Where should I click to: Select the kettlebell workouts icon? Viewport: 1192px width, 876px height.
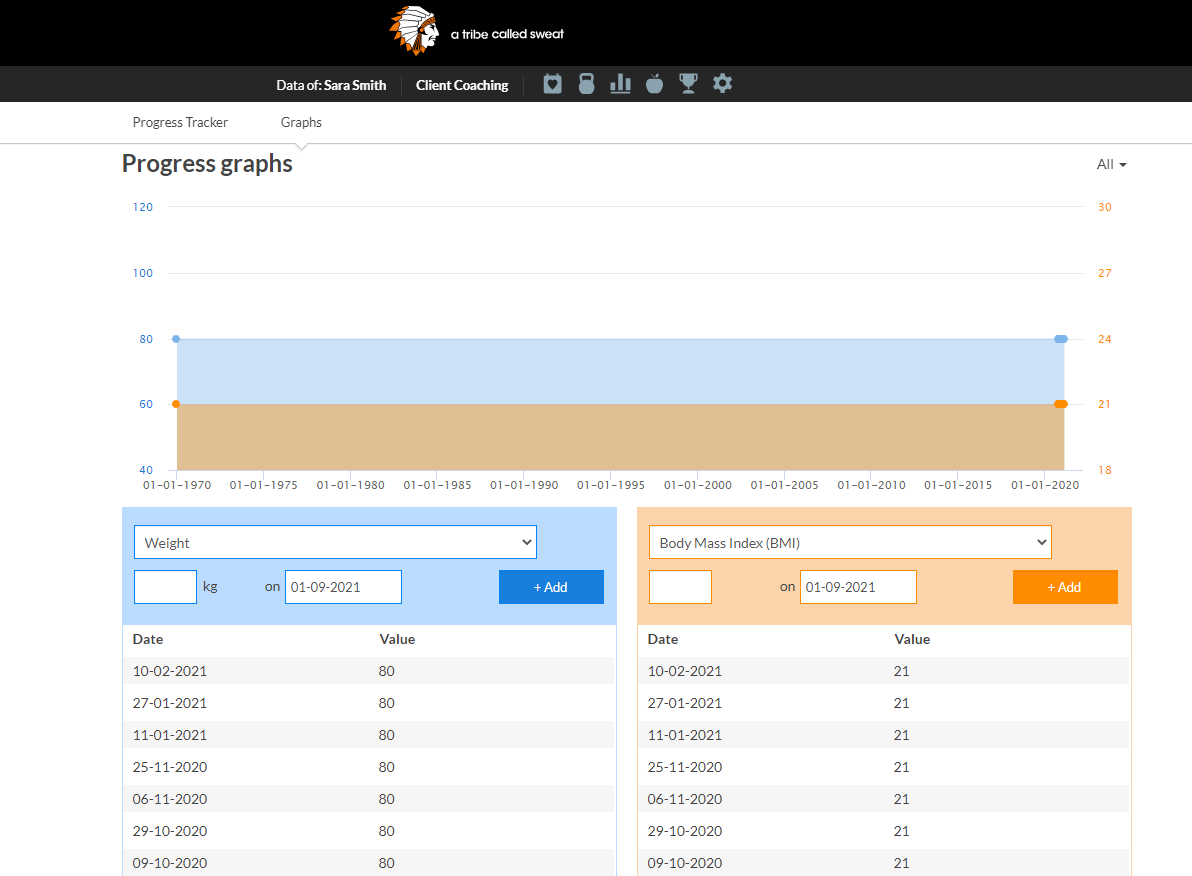pos(586,84)
